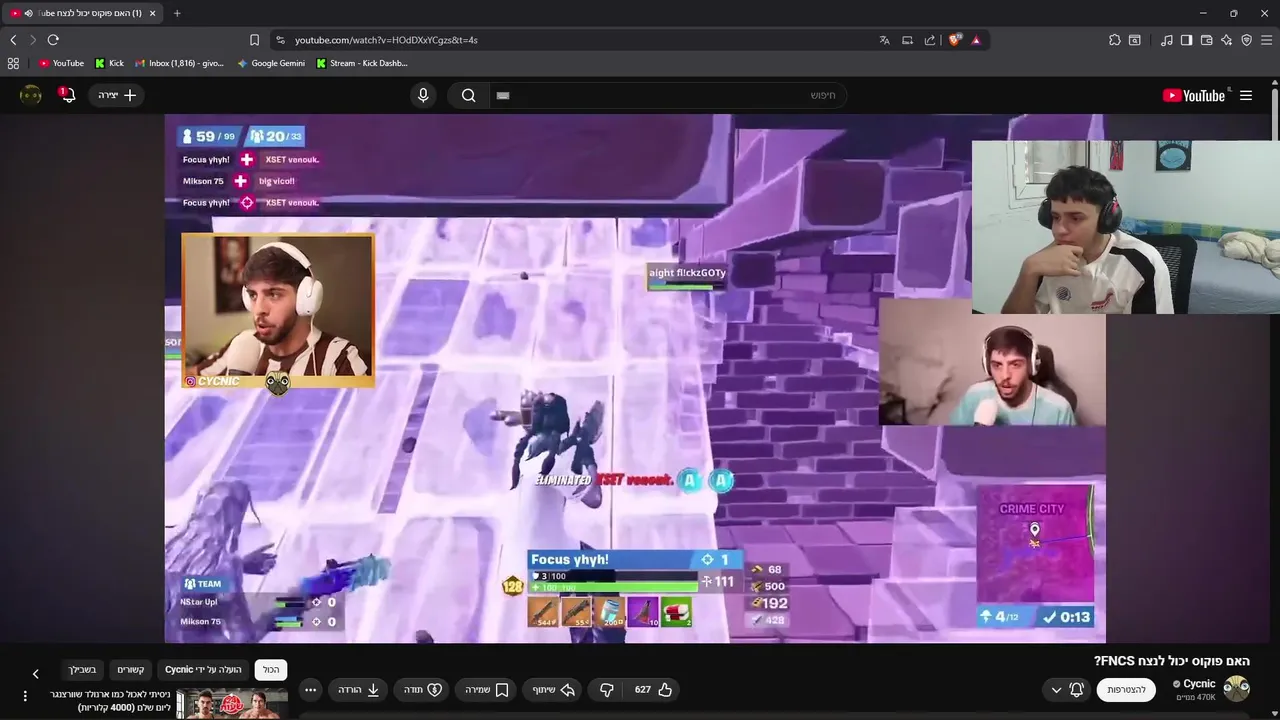Select the 'קשורים' filter chip
1280x720 pixels.
point(130,669)
